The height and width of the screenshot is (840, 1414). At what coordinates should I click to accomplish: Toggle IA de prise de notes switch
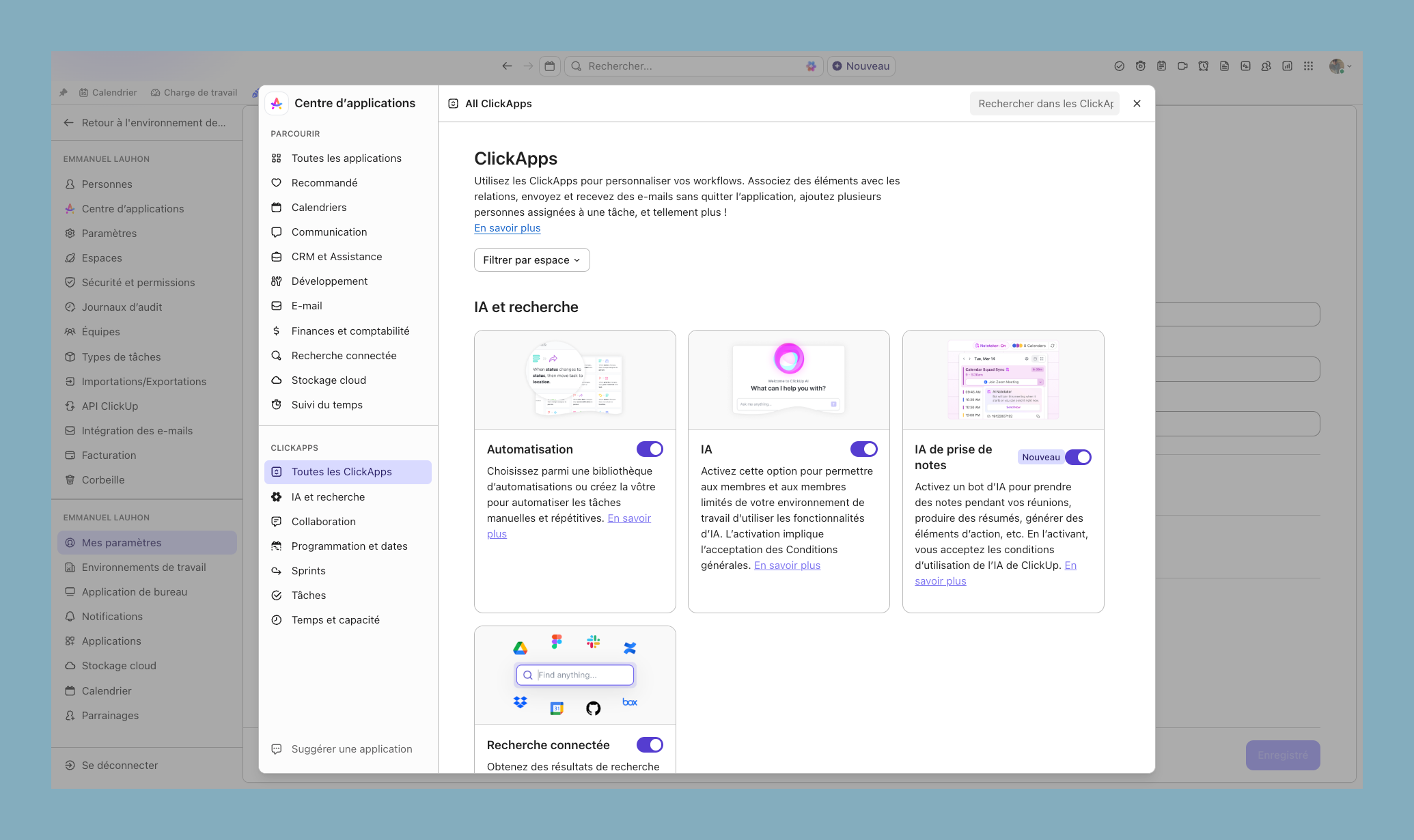[1078, 457]
